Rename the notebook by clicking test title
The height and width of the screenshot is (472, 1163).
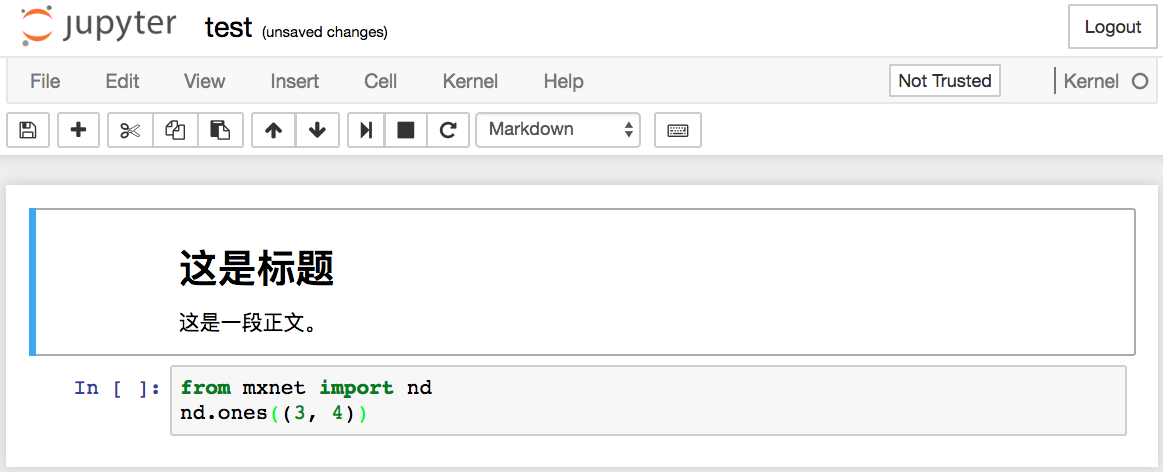(x=228, y=28)
